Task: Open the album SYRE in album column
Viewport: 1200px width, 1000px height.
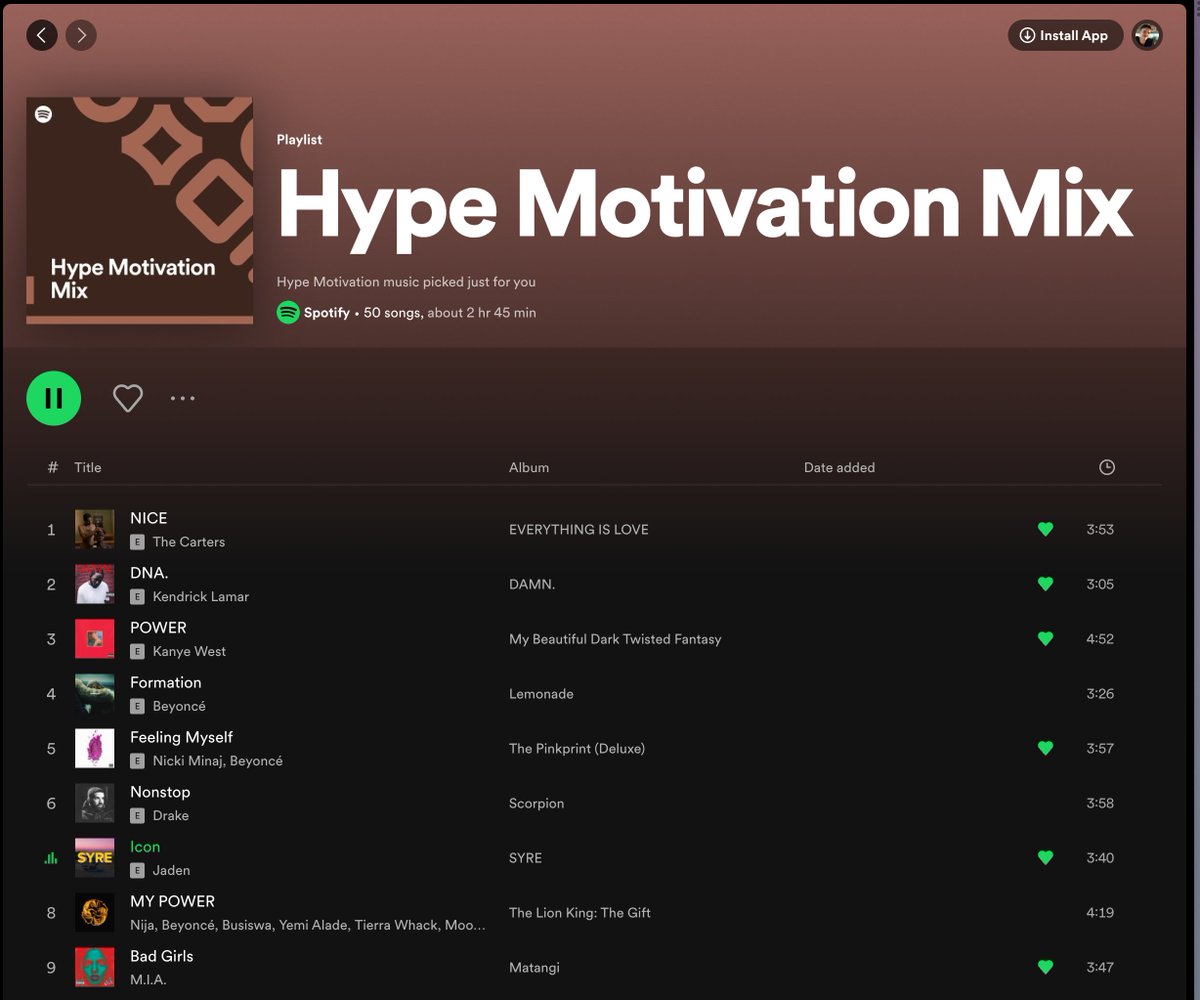Action: [526, 858]
